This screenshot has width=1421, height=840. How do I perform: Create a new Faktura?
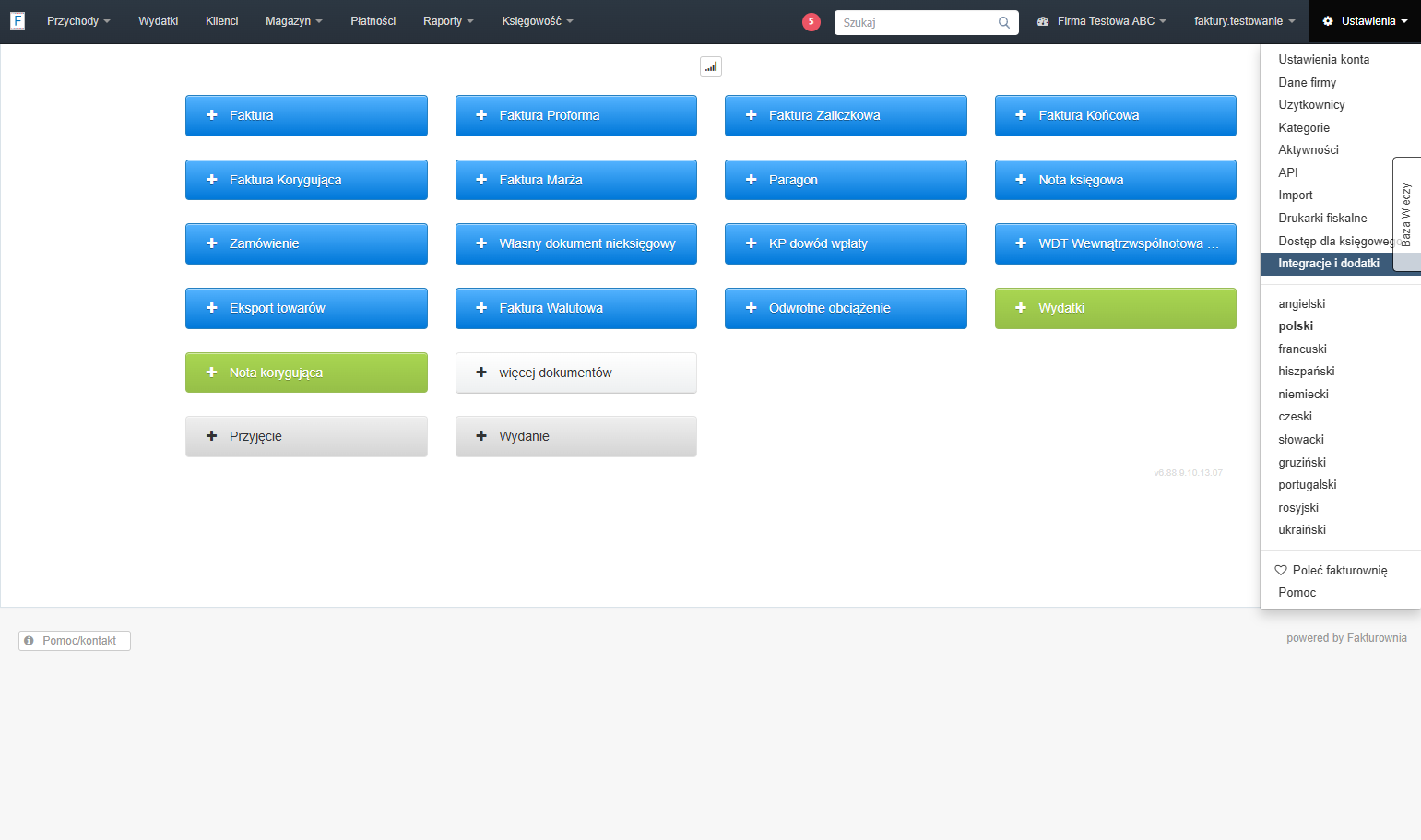click(306, 115)
